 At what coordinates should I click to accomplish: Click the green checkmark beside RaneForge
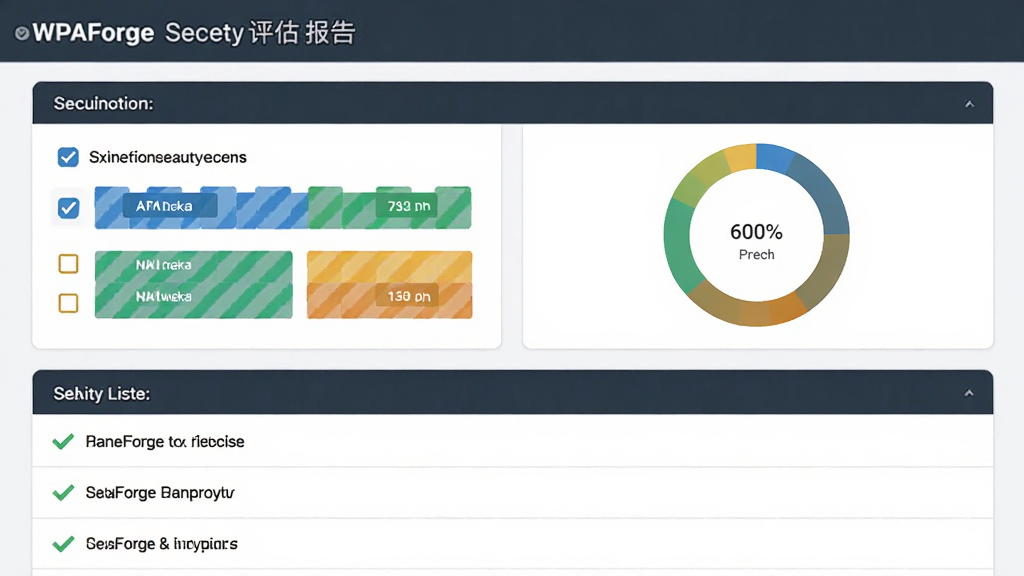coord(63,442)
